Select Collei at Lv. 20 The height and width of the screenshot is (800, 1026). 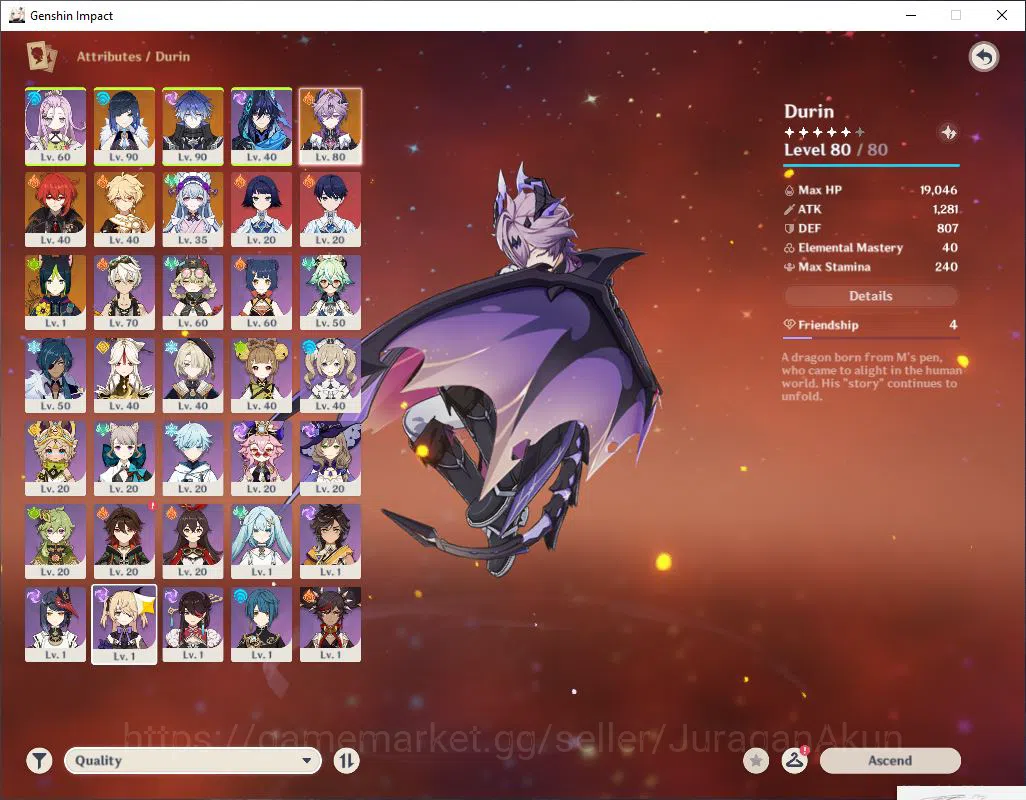56,542
